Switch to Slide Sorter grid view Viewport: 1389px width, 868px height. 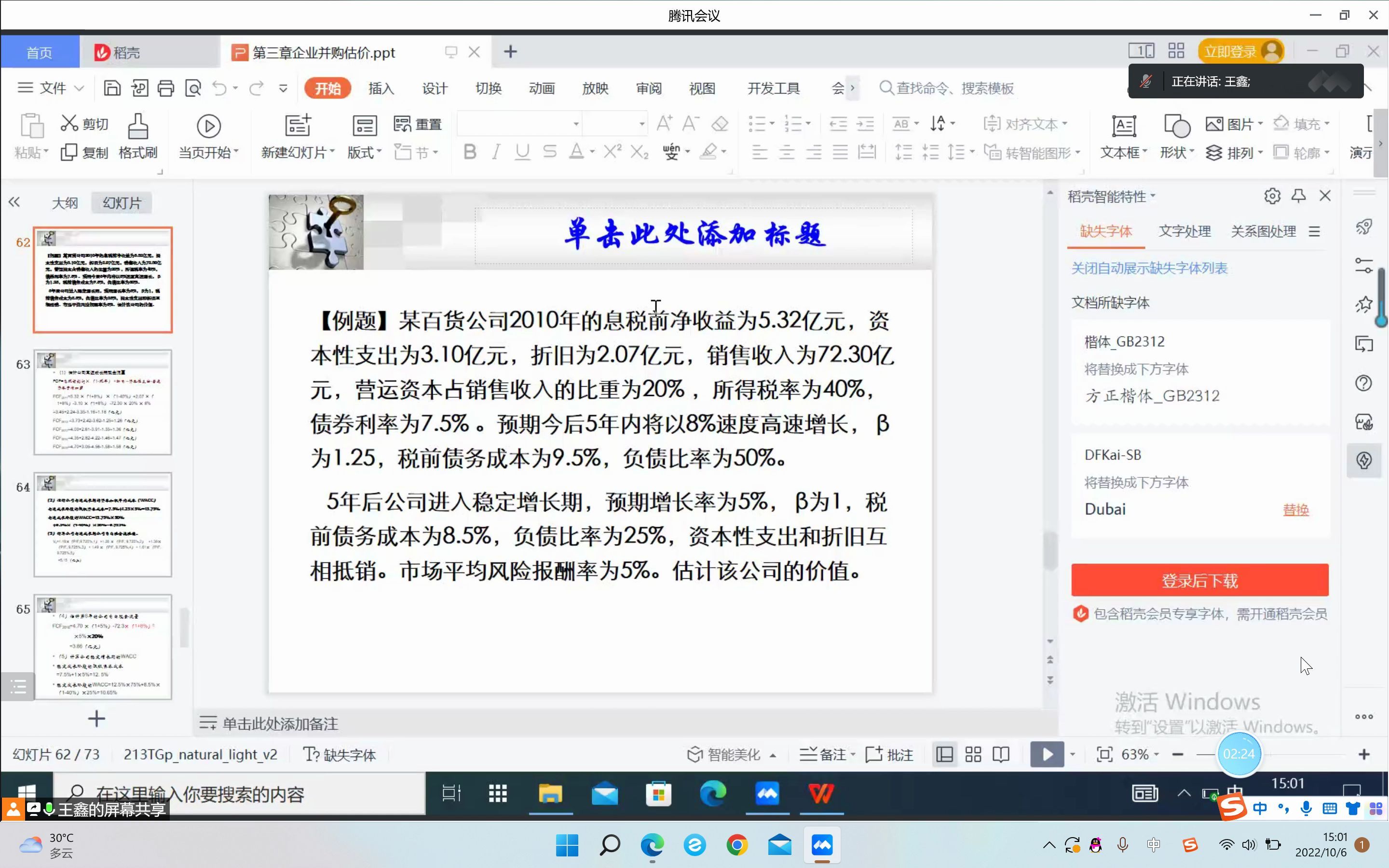(973, 754)
